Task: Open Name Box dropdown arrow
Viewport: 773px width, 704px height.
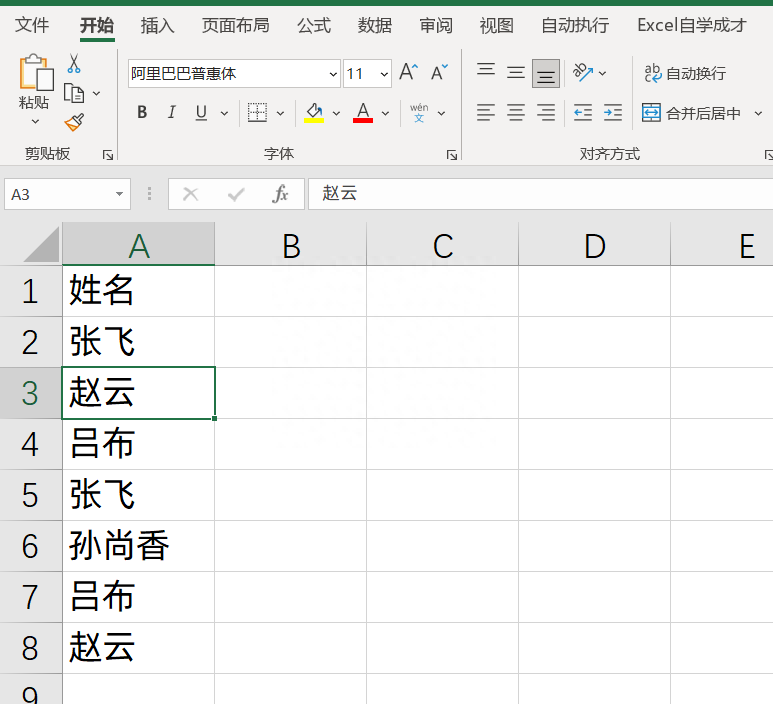Action: 119,194
